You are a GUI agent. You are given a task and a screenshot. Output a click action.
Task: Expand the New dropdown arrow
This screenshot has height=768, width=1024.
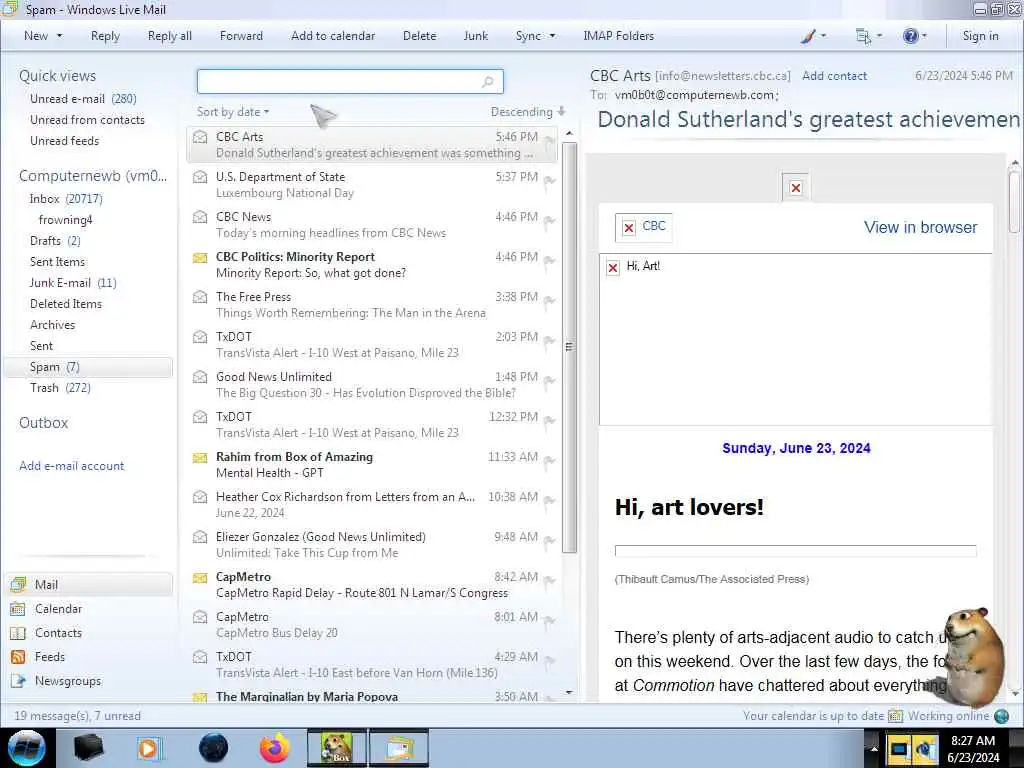tap(59, 36)
